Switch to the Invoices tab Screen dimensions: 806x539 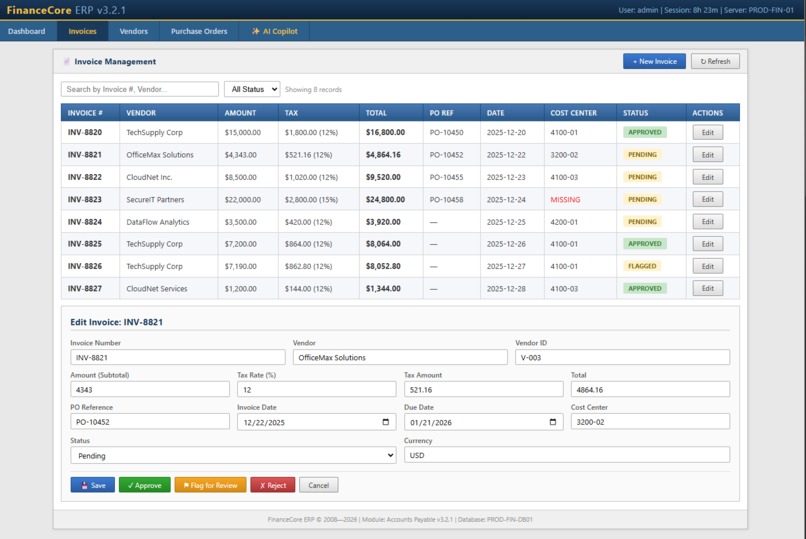pos(82,31)
